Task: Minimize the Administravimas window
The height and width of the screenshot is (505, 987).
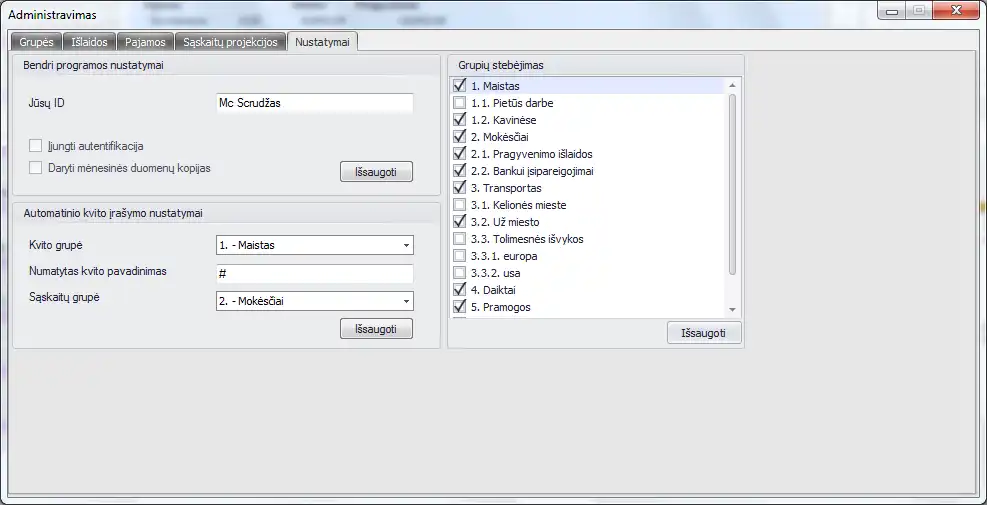Action: point(893,11)
